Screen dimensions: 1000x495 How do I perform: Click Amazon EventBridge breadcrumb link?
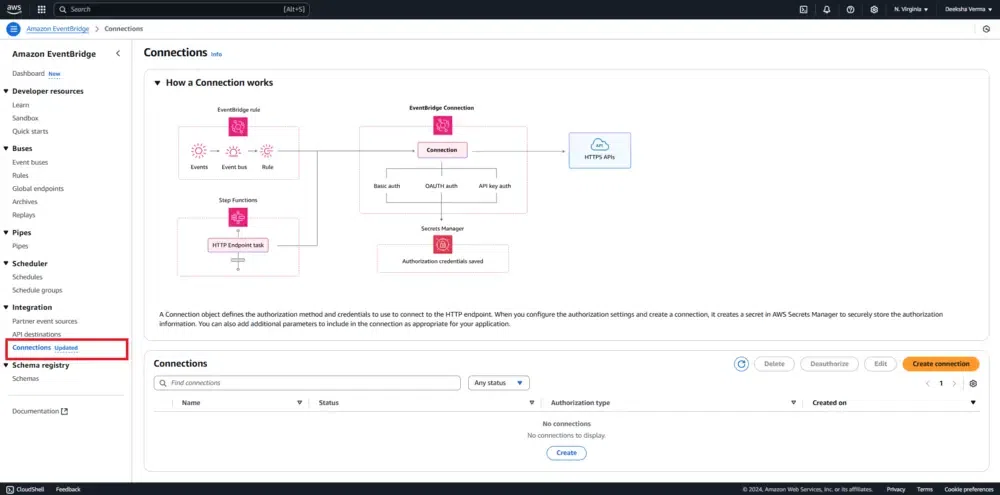tap(57, 29)
